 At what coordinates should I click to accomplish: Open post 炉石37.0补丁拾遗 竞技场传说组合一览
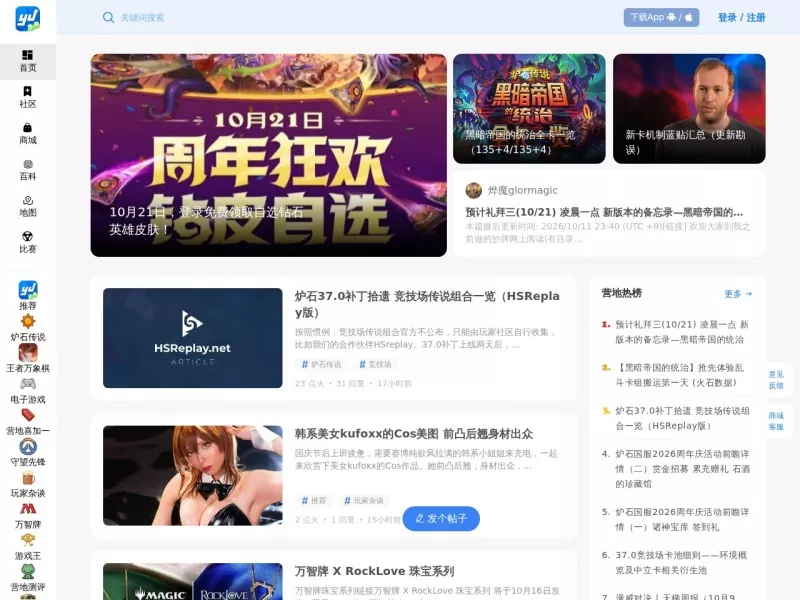[427, 304]
